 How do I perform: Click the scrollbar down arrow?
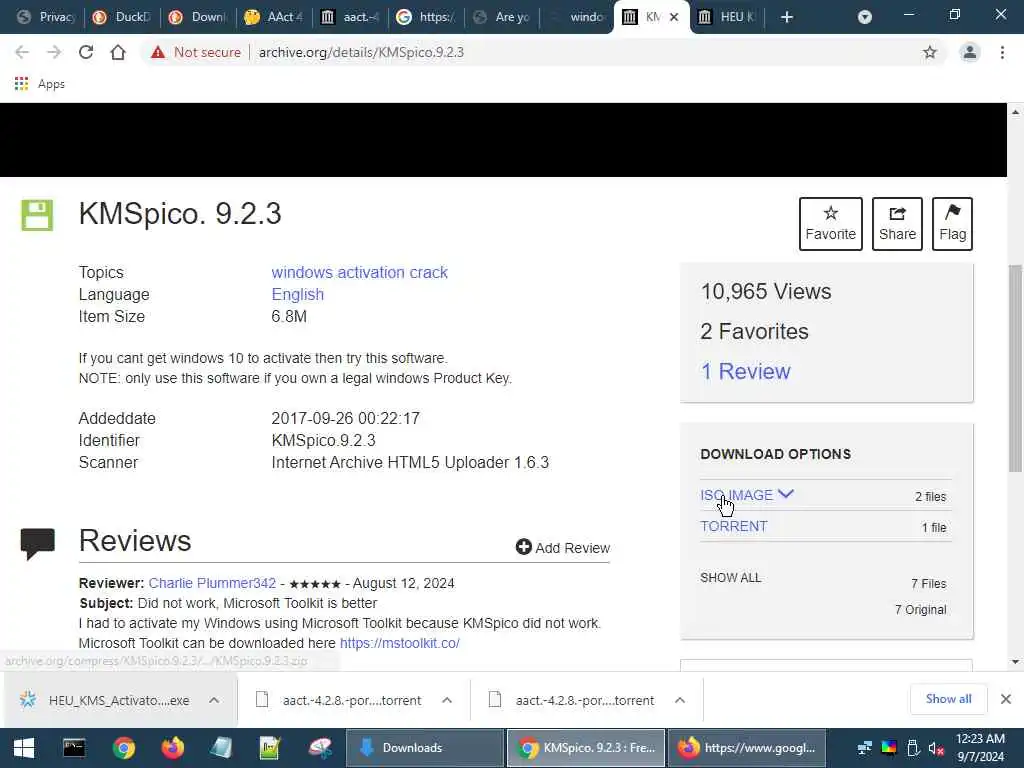pyautogui.click(x=1015, y=662)
